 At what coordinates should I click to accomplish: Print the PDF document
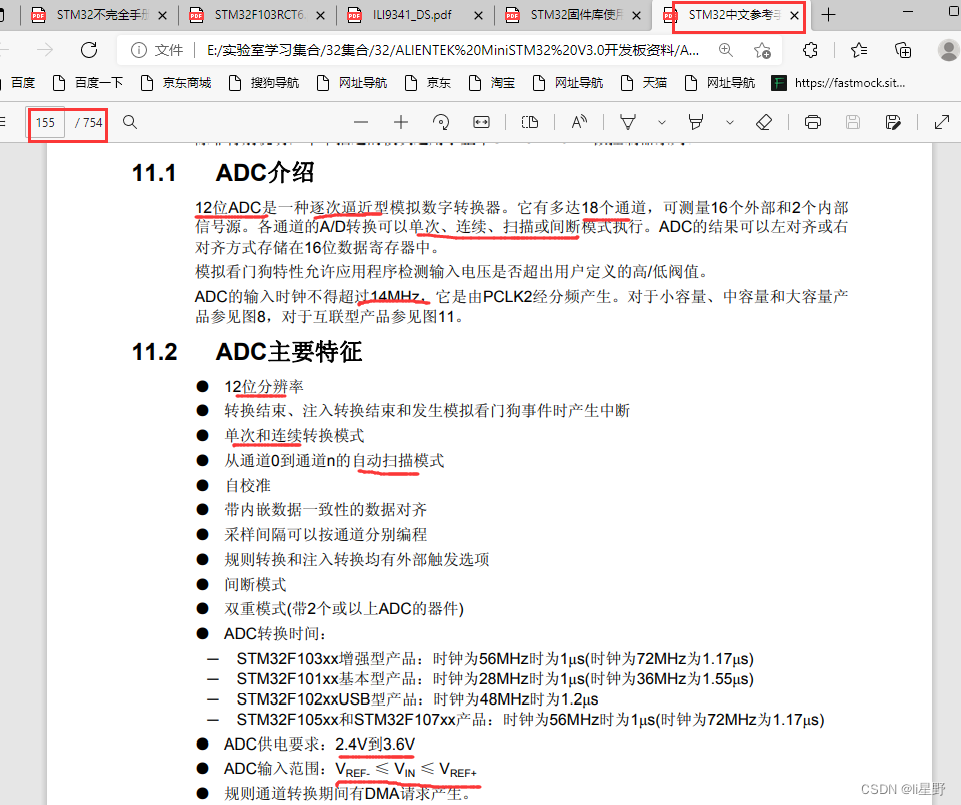pos(813,123)
